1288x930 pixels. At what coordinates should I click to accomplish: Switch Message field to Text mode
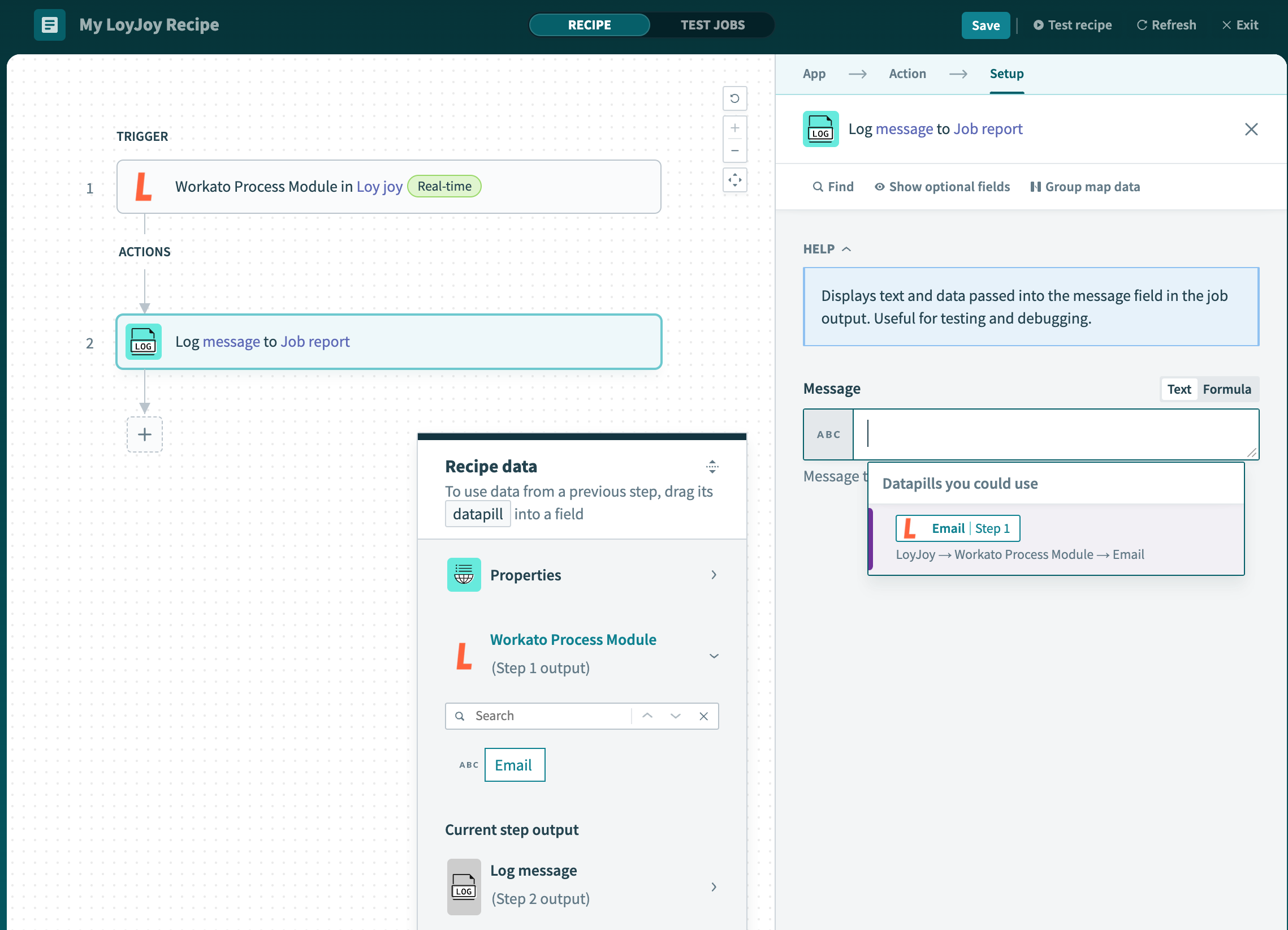pos(1178,389)
